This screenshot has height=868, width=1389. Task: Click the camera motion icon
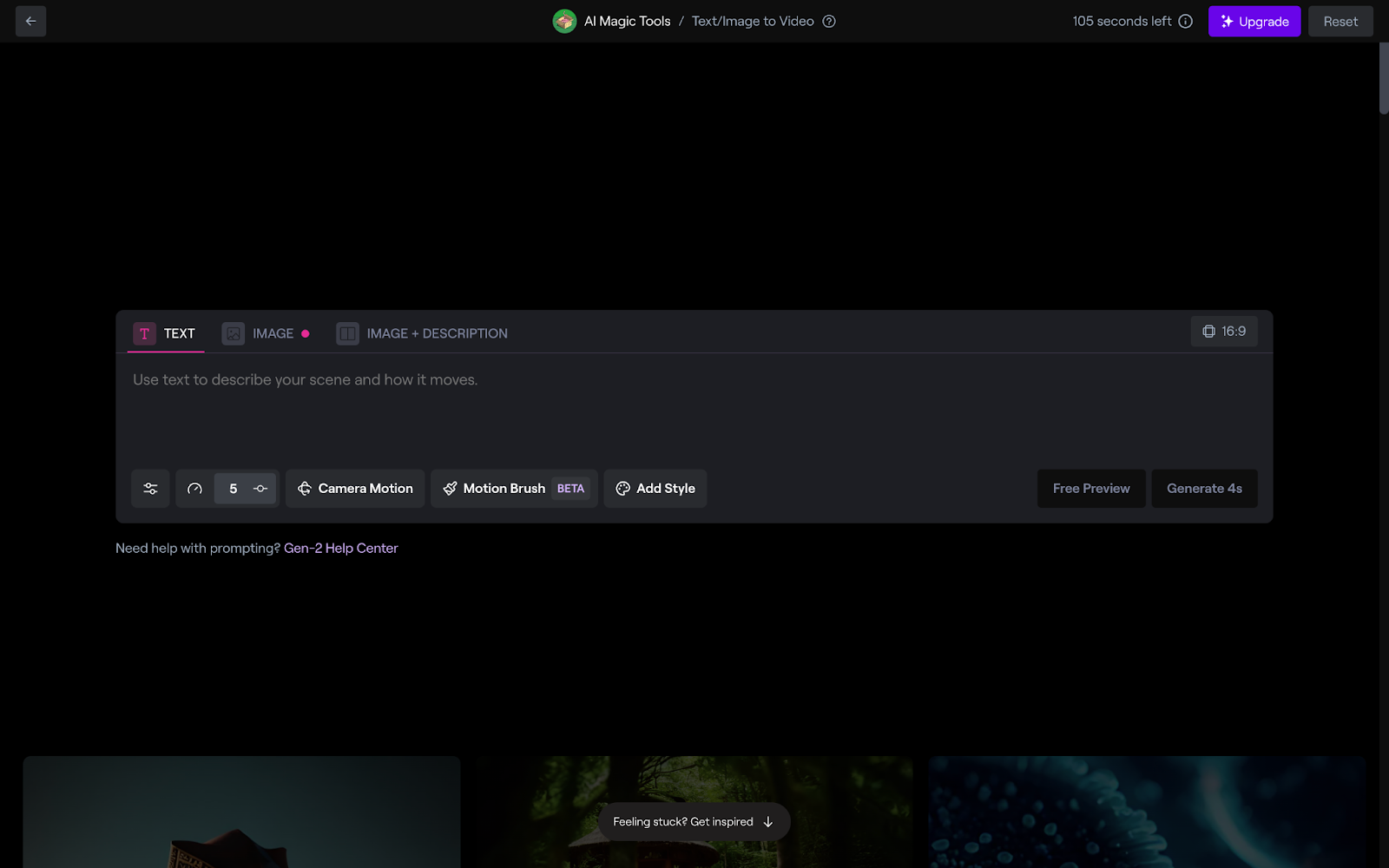[305, 489]
